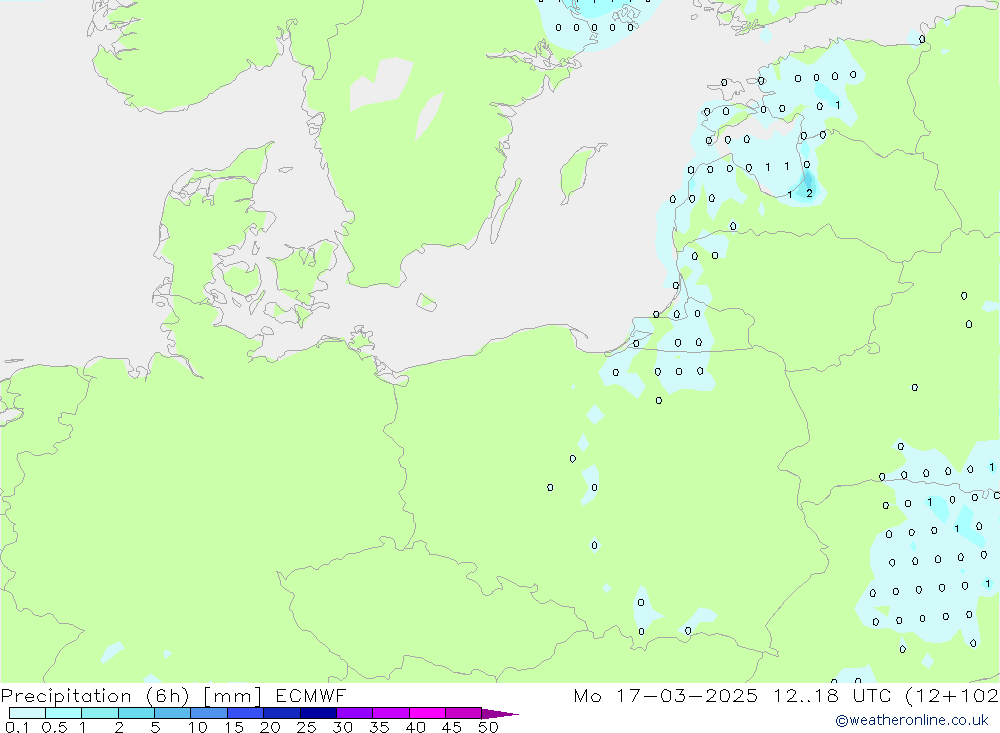Click the '50' legend scale label
Viewport: 1000px width, 733px height.
click(488, 727)
